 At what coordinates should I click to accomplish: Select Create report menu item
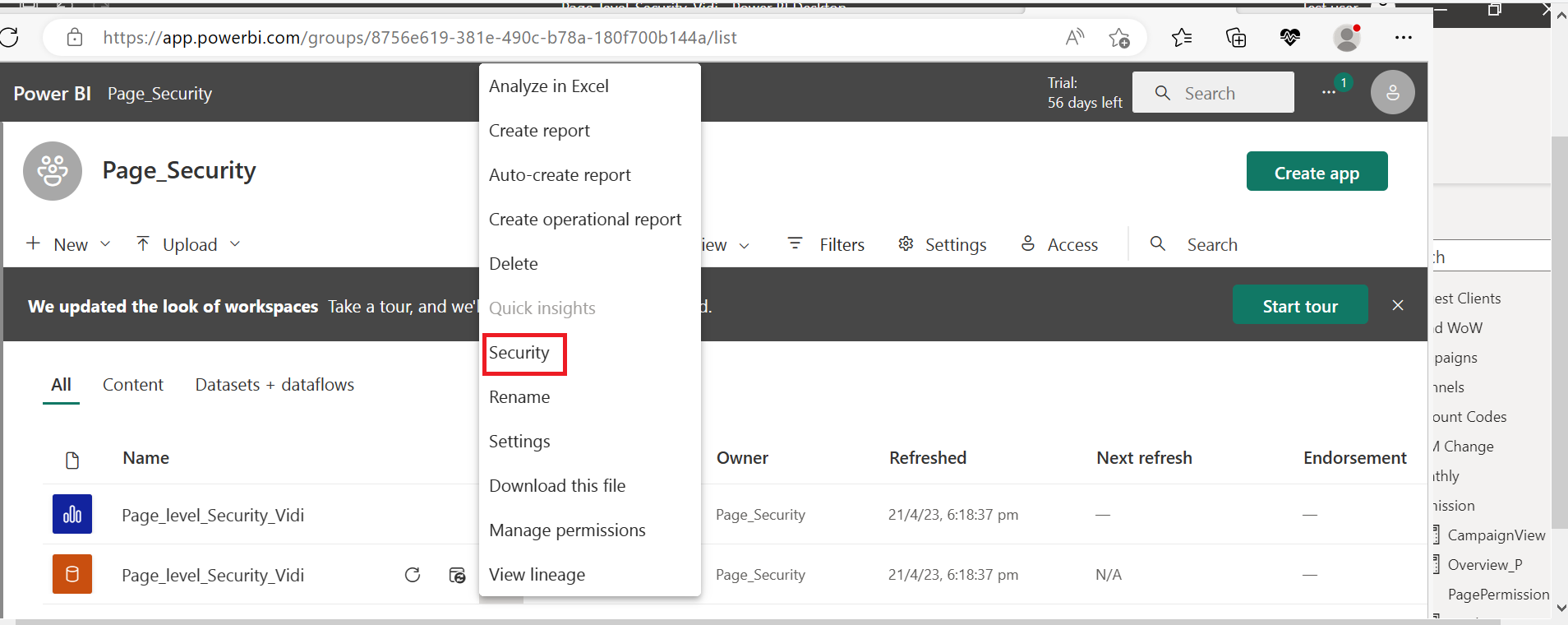[x=590, y=131]
